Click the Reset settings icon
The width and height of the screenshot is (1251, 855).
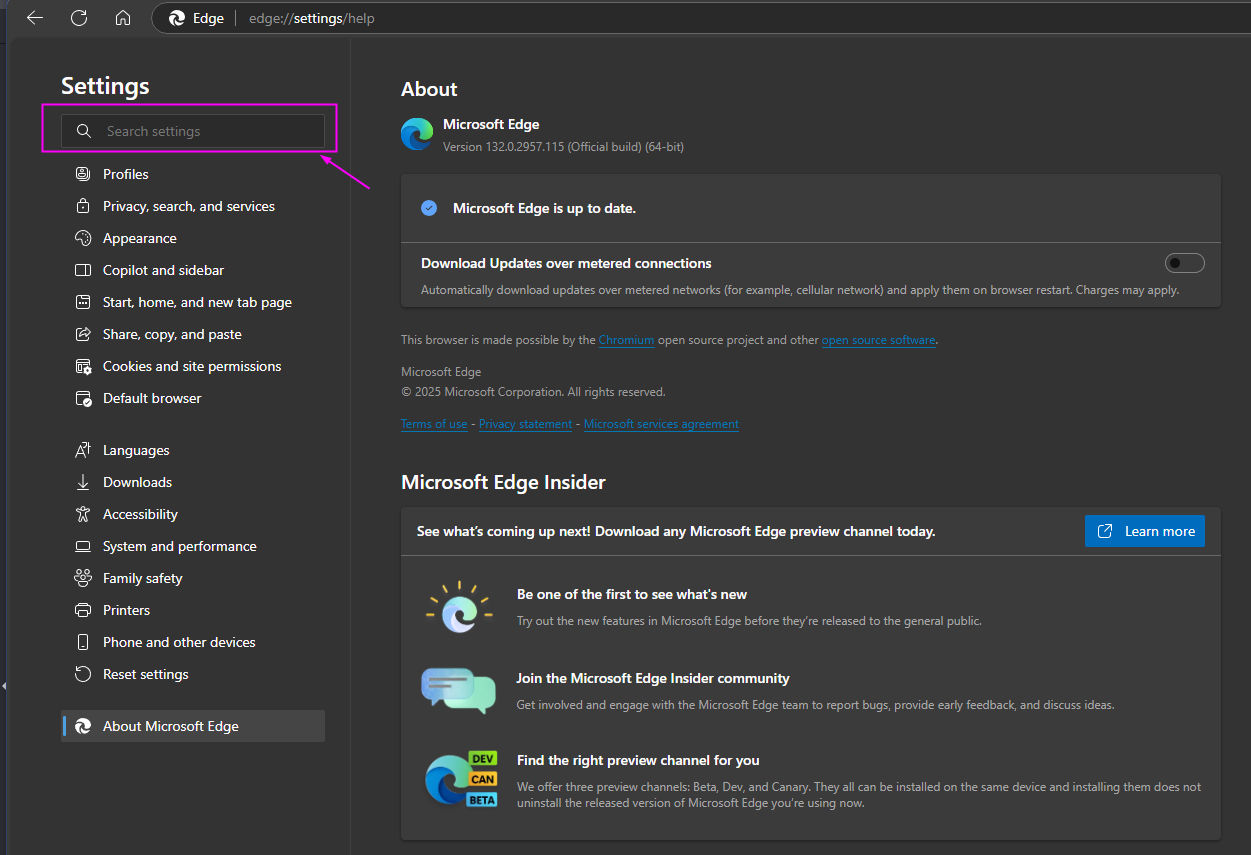tap(83, 674)
